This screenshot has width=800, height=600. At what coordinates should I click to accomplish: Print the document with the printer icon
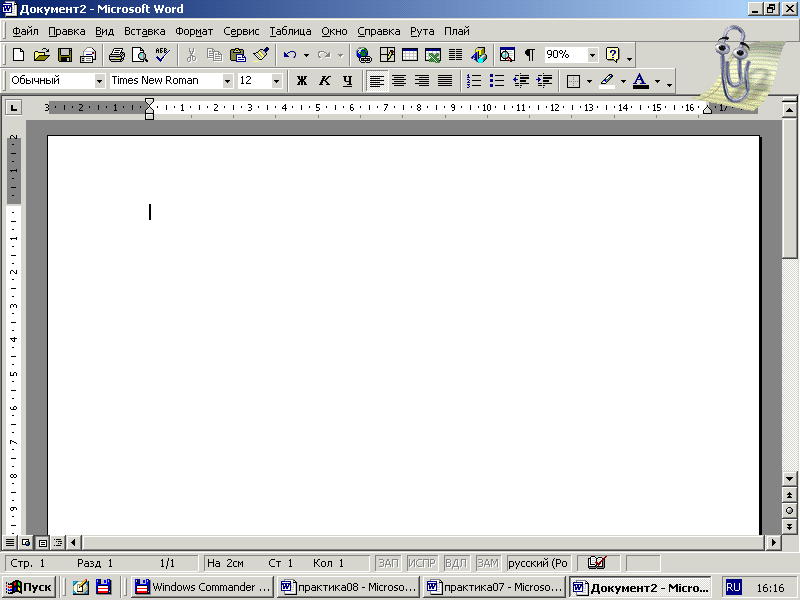pos(117,55)
